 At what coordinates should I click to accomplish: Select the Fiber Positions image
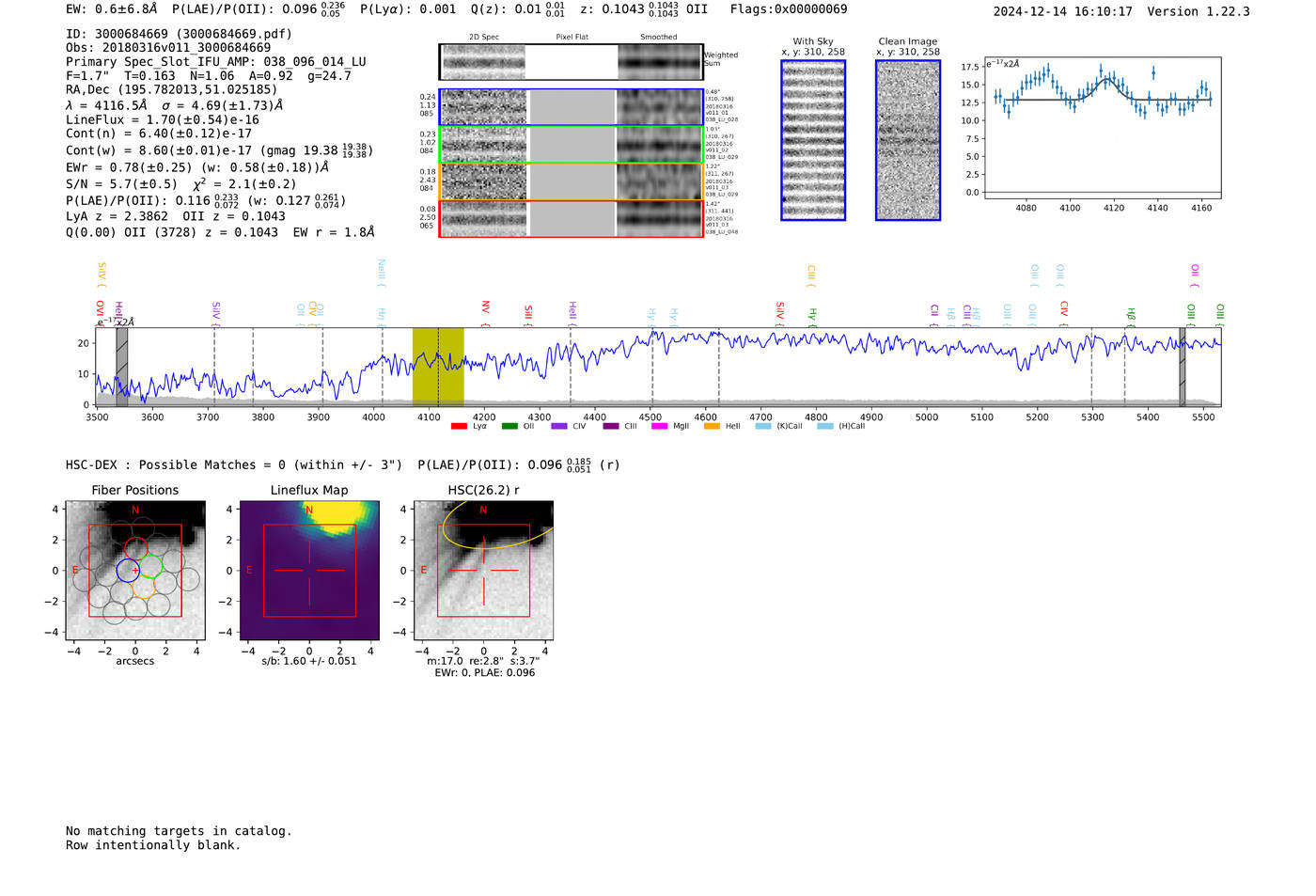click(x=135, y=571)
